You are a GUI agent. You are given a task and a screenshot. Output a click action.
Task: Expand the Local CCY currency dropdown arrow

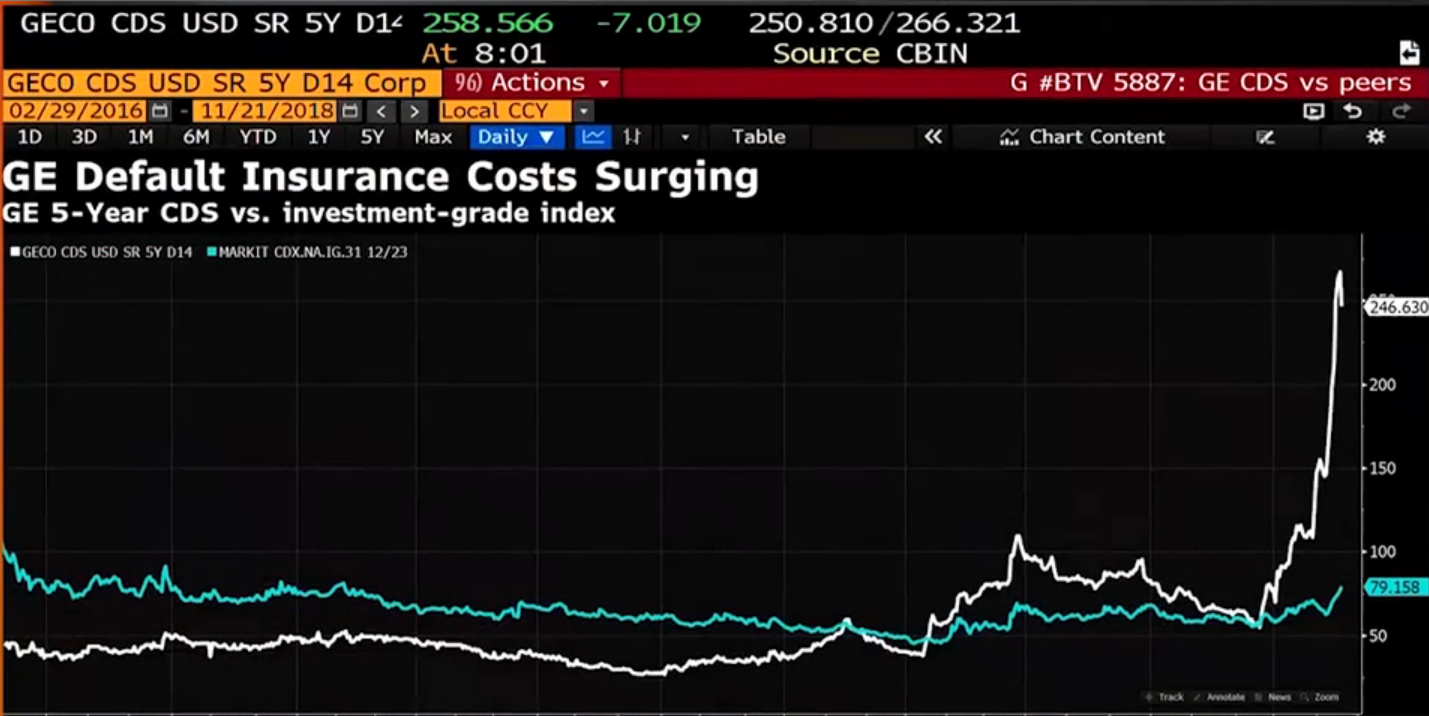point(584,111)
